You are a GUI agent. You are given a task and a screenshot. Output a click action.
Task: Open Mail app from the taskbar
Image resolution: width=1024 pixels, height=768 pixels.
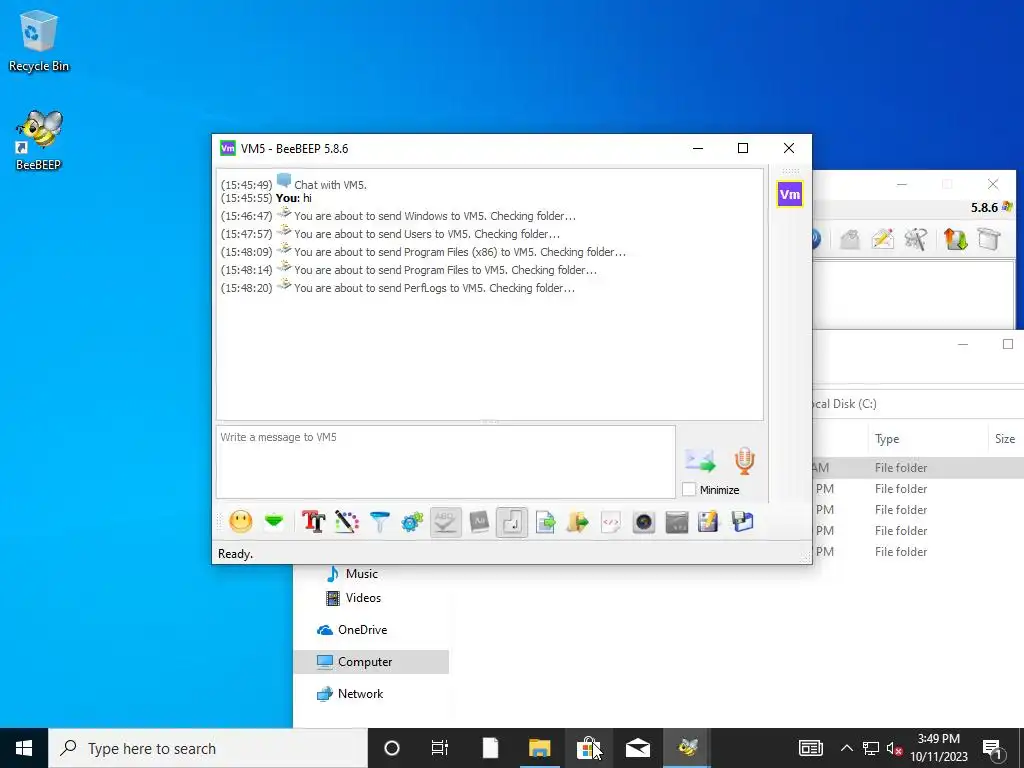point(637,748)
